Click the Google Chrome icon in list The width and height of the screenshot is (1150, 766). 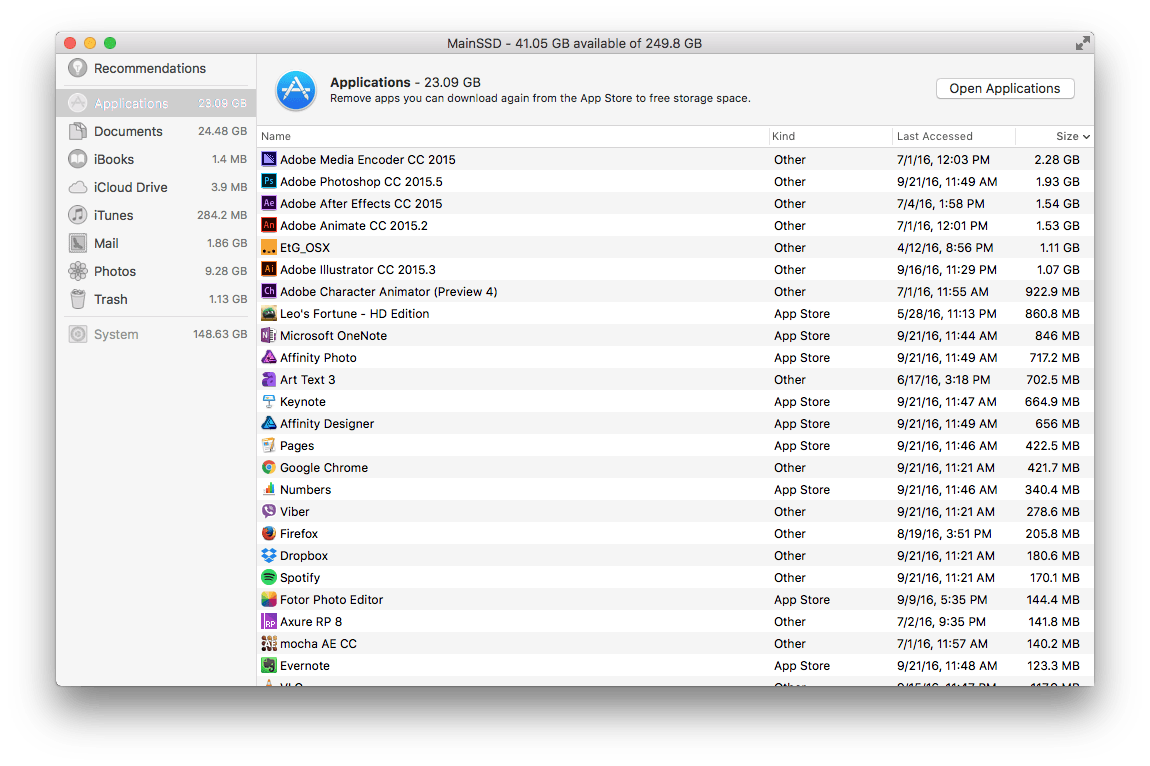point(268,467)
